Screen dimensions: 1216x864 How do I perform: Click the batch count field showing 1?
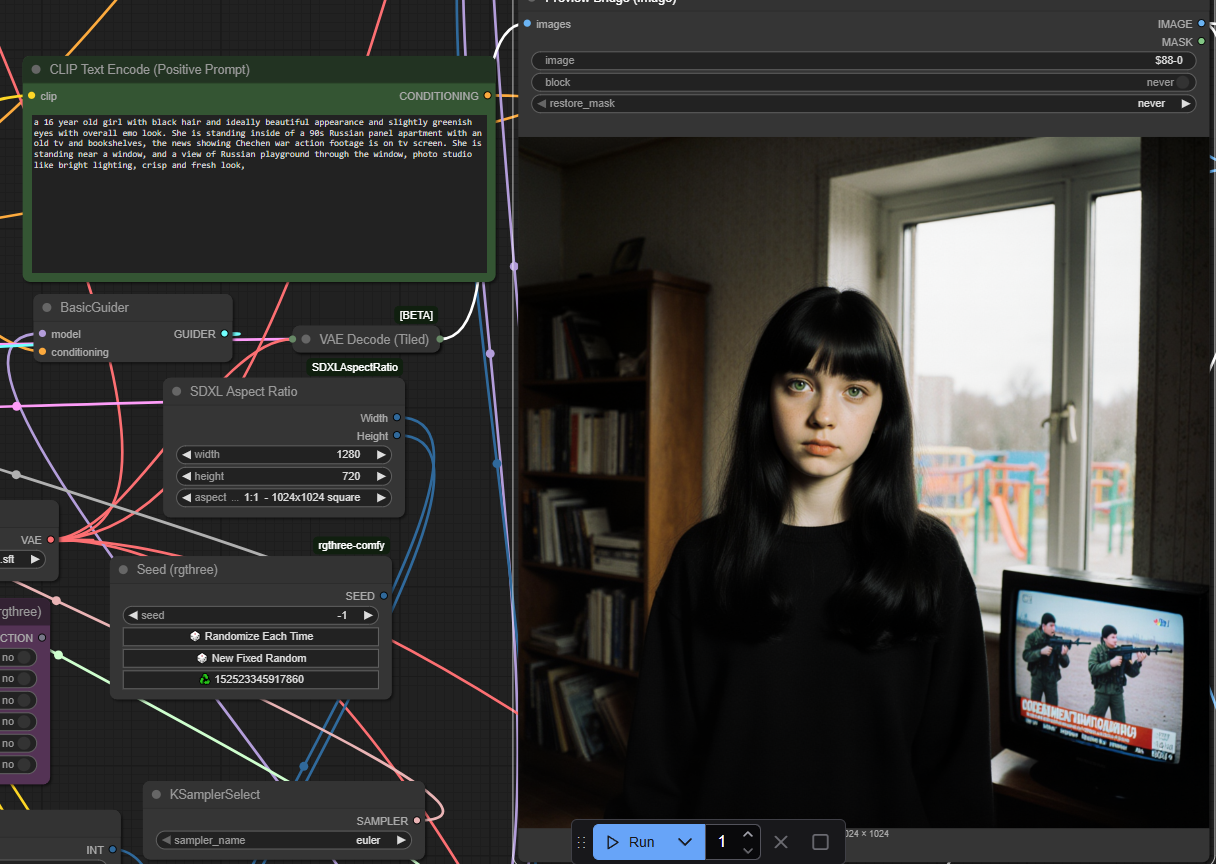[x=723, y=842]
